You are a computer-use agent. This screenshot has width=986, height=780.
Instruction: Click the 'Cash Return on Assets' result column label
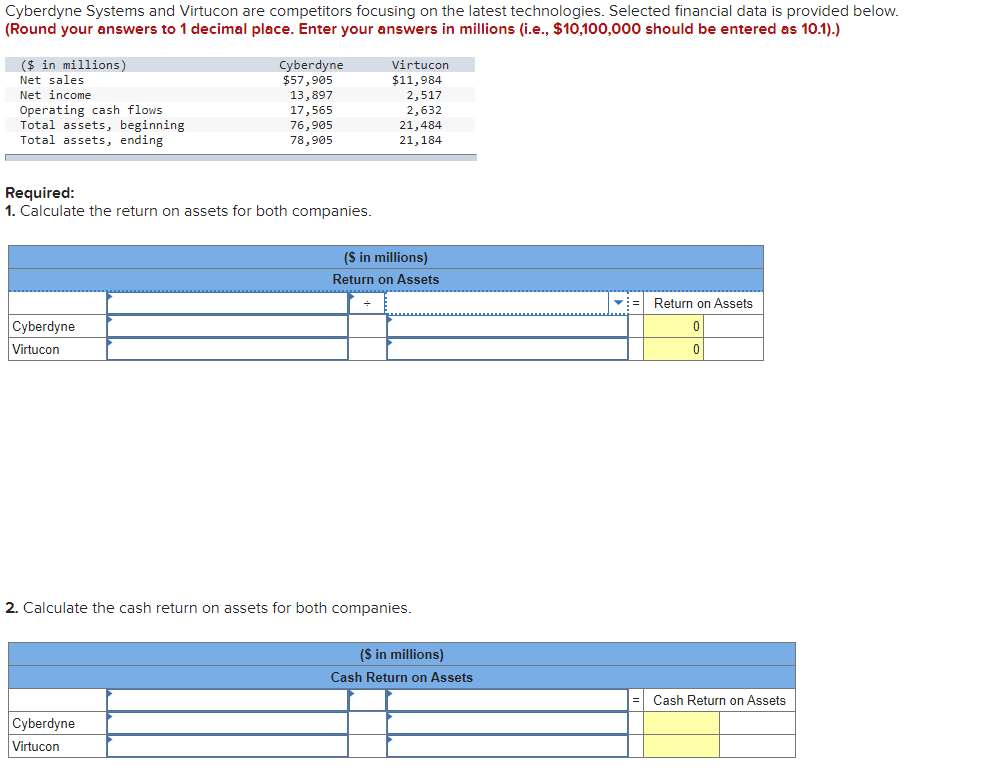pyautogui.click(x=719, y=700)
